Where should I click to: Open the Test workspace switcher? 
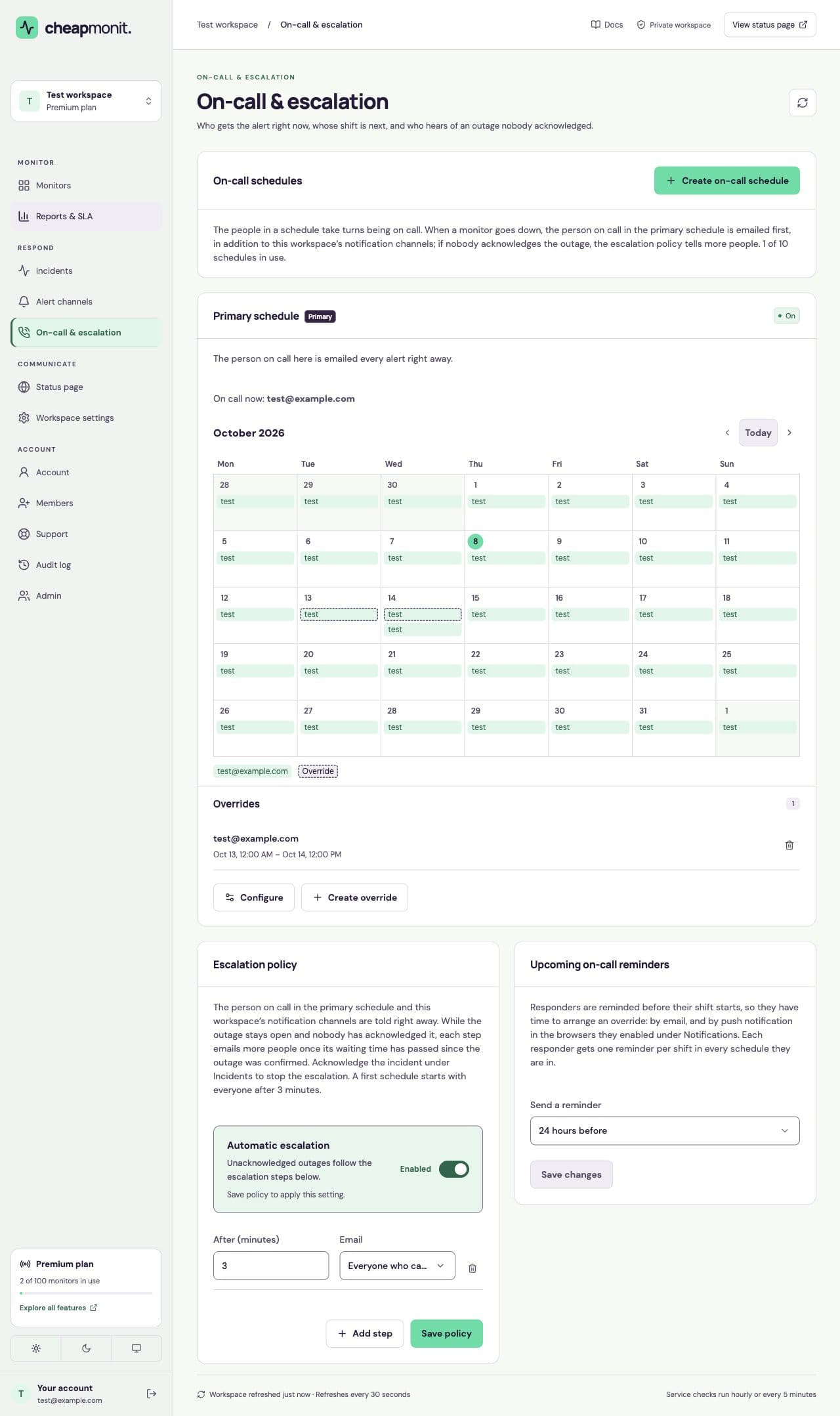(86, 101)
